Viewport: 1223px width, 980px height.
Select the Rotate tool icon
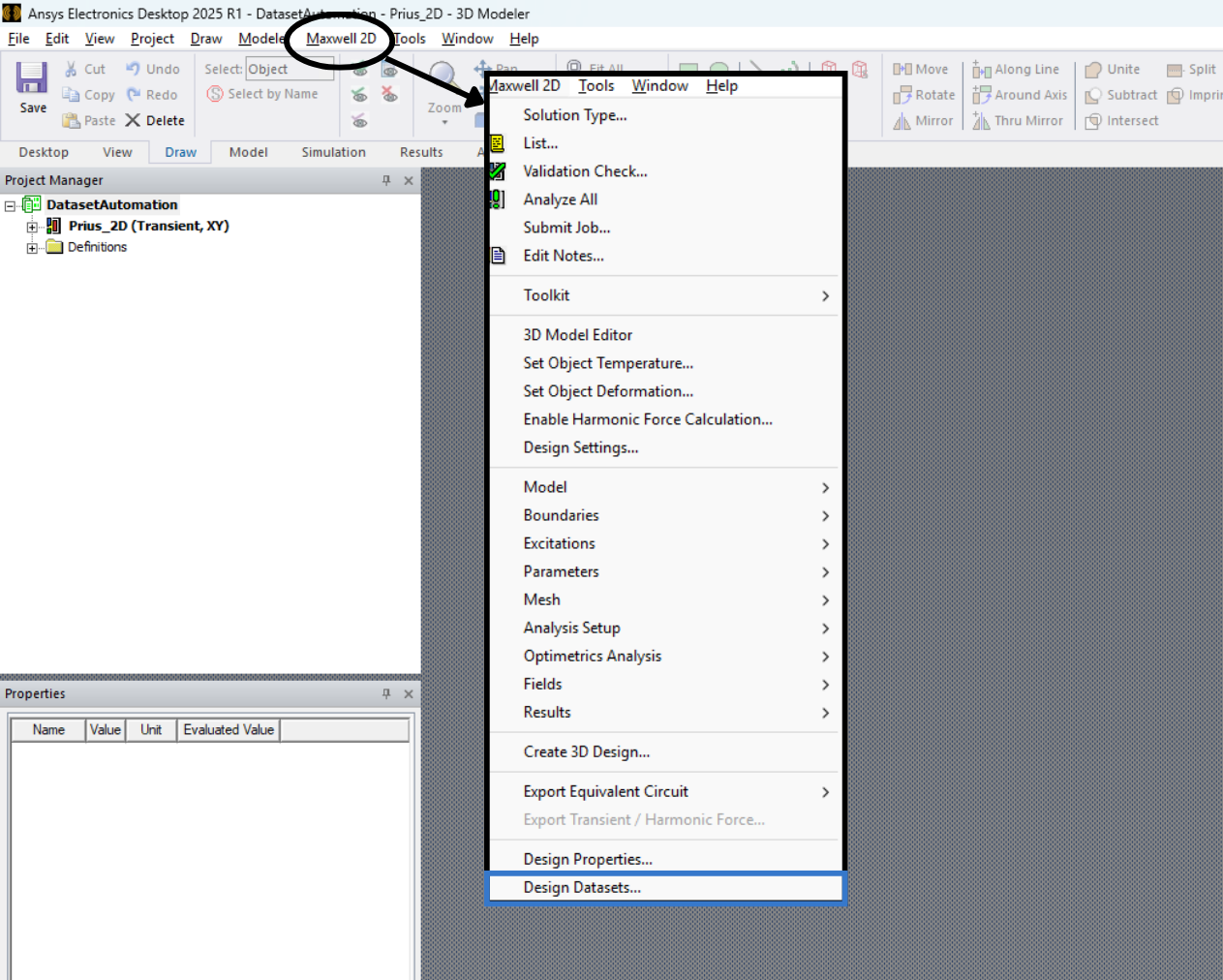(x=902, y=95)
